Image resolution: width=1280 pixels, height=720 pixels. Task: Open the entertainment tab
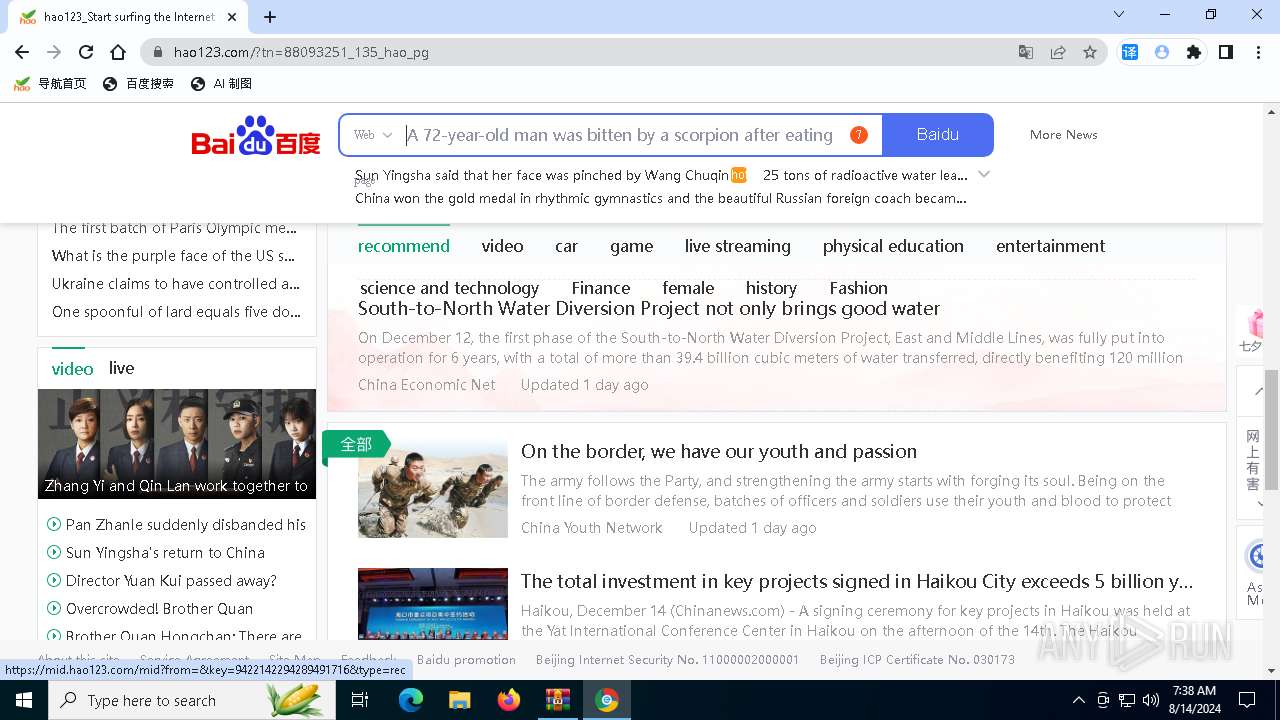point(1050,246)
